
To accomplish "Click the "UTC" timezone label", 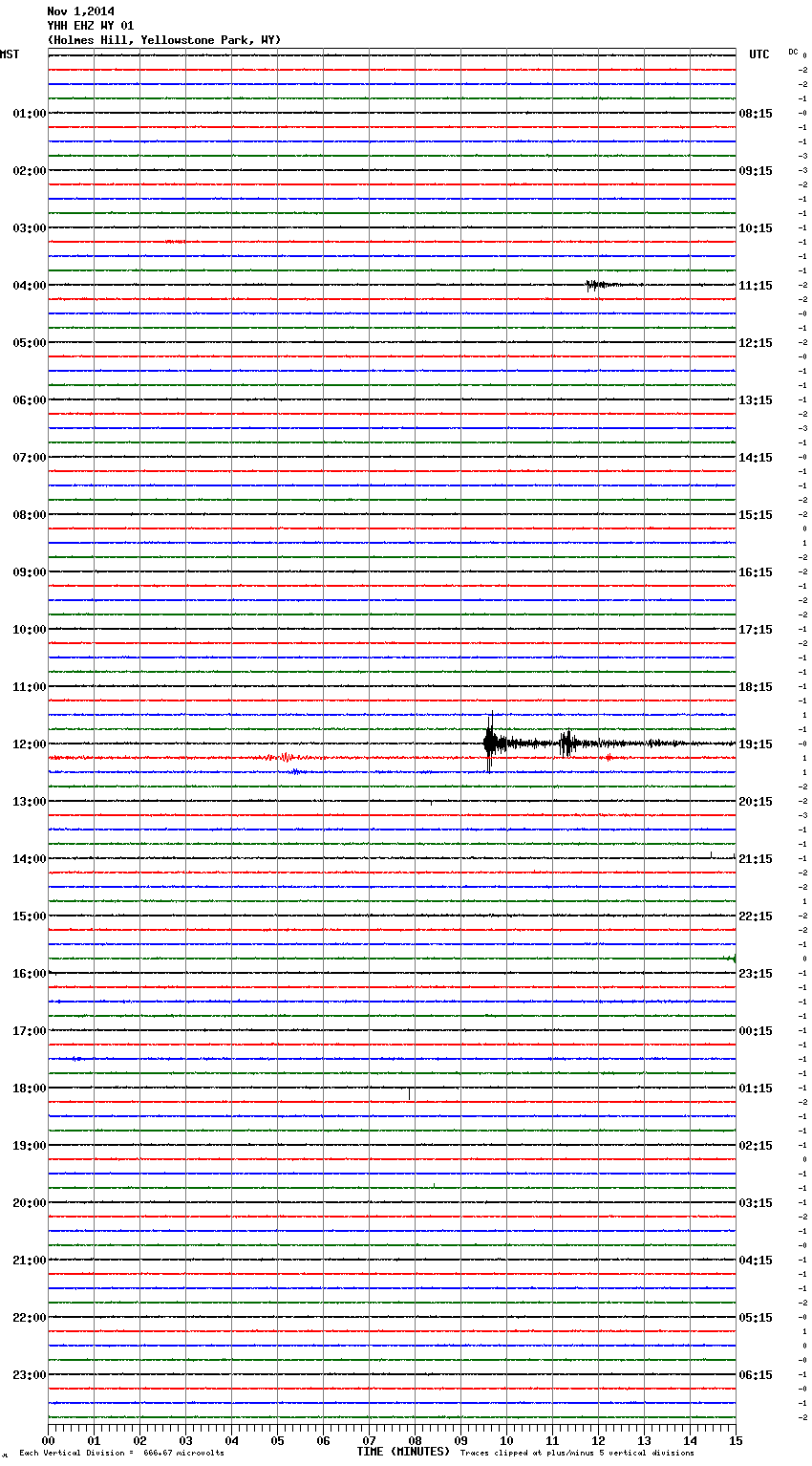I will (759, 54).
